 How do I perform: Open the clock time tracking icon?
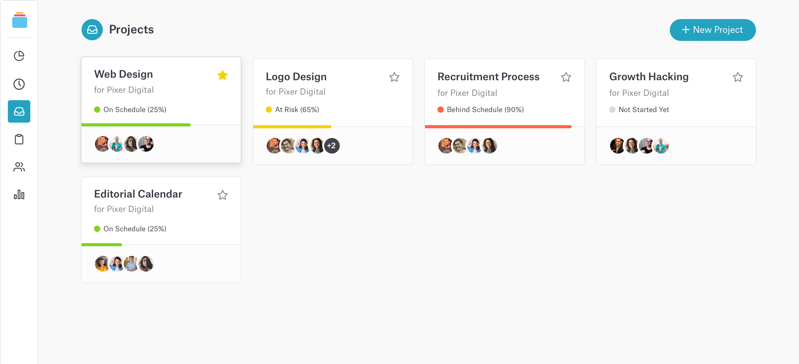(19, 84)
